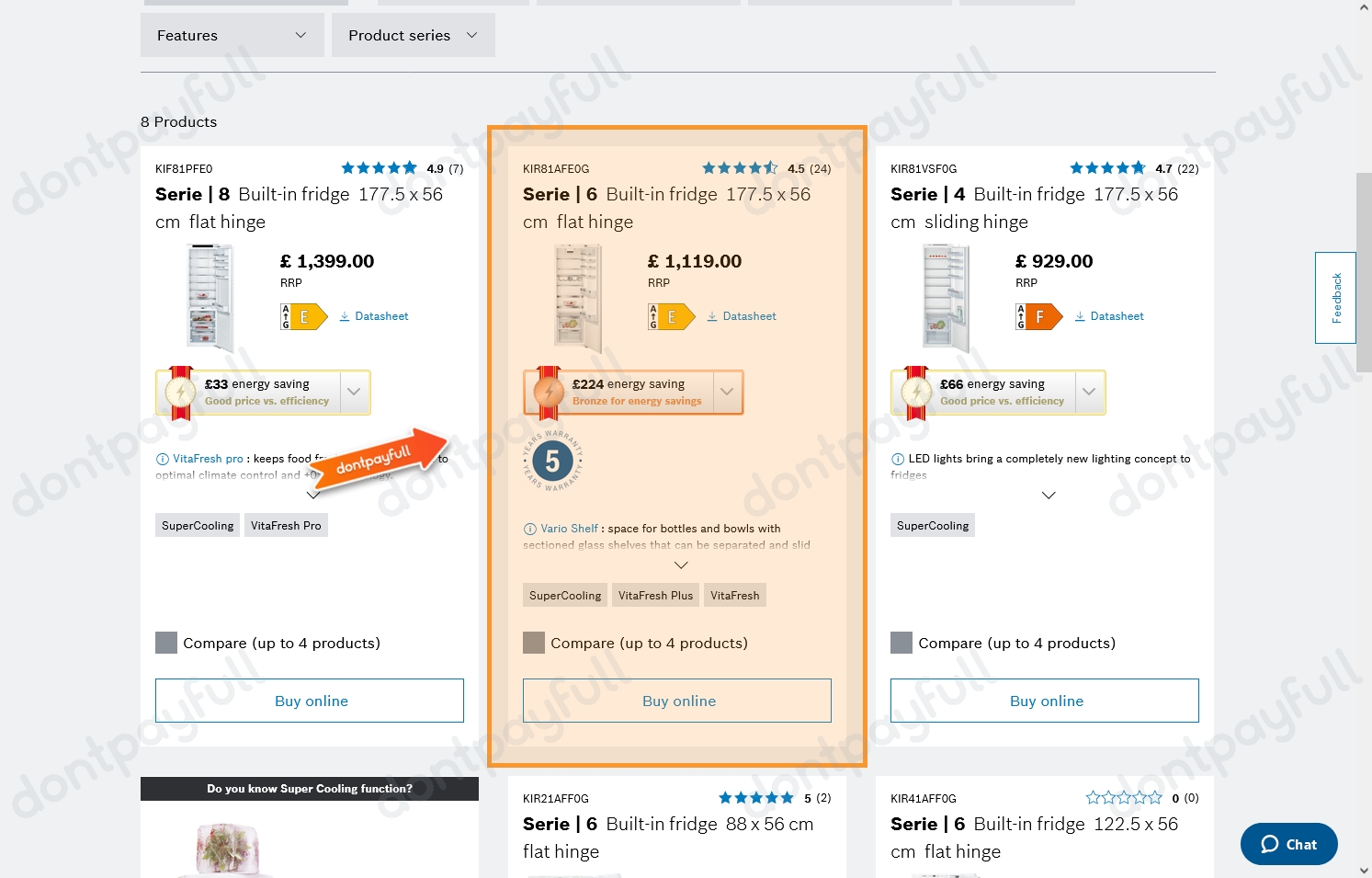This screenshot has width=1372, height=878.
Task: Click the £224 energy saving ribbon medal
Action: coord(549,393)
